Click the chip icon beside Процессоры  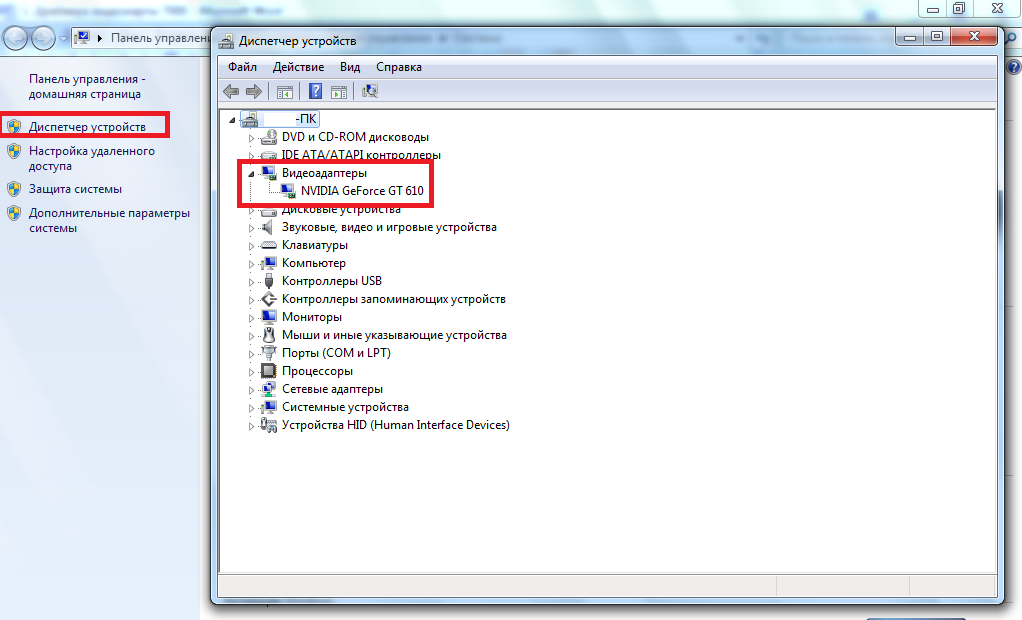click(269, 371)
